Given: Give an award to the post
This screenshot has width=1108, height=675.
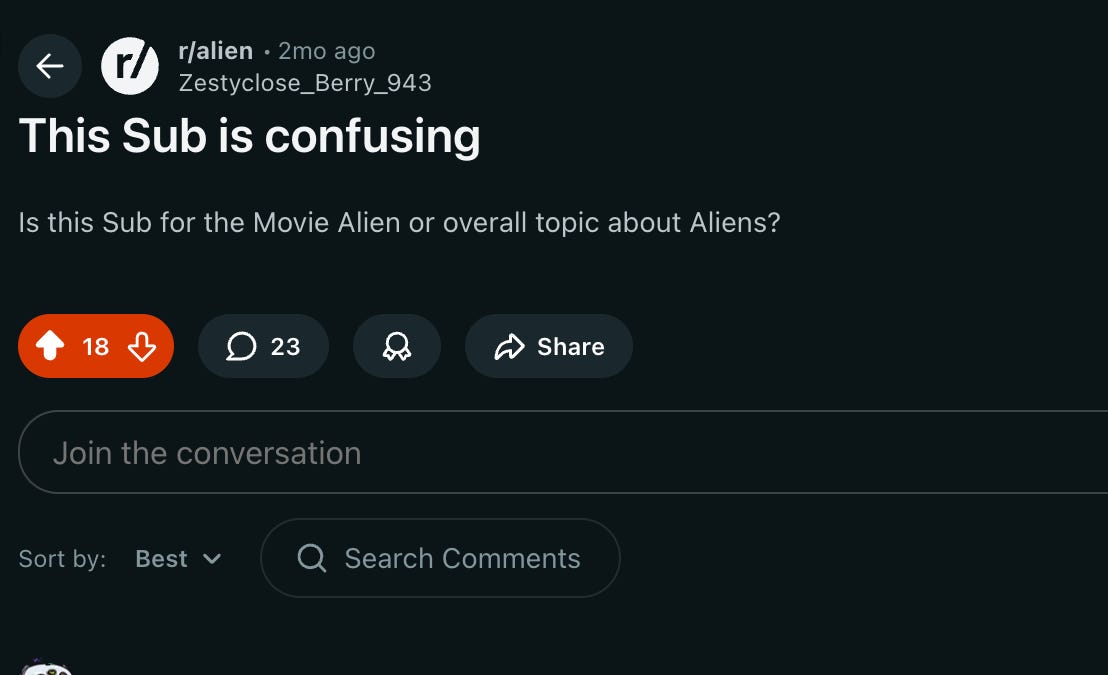Looking at the screenshot, I should click(x=396, y=346).
